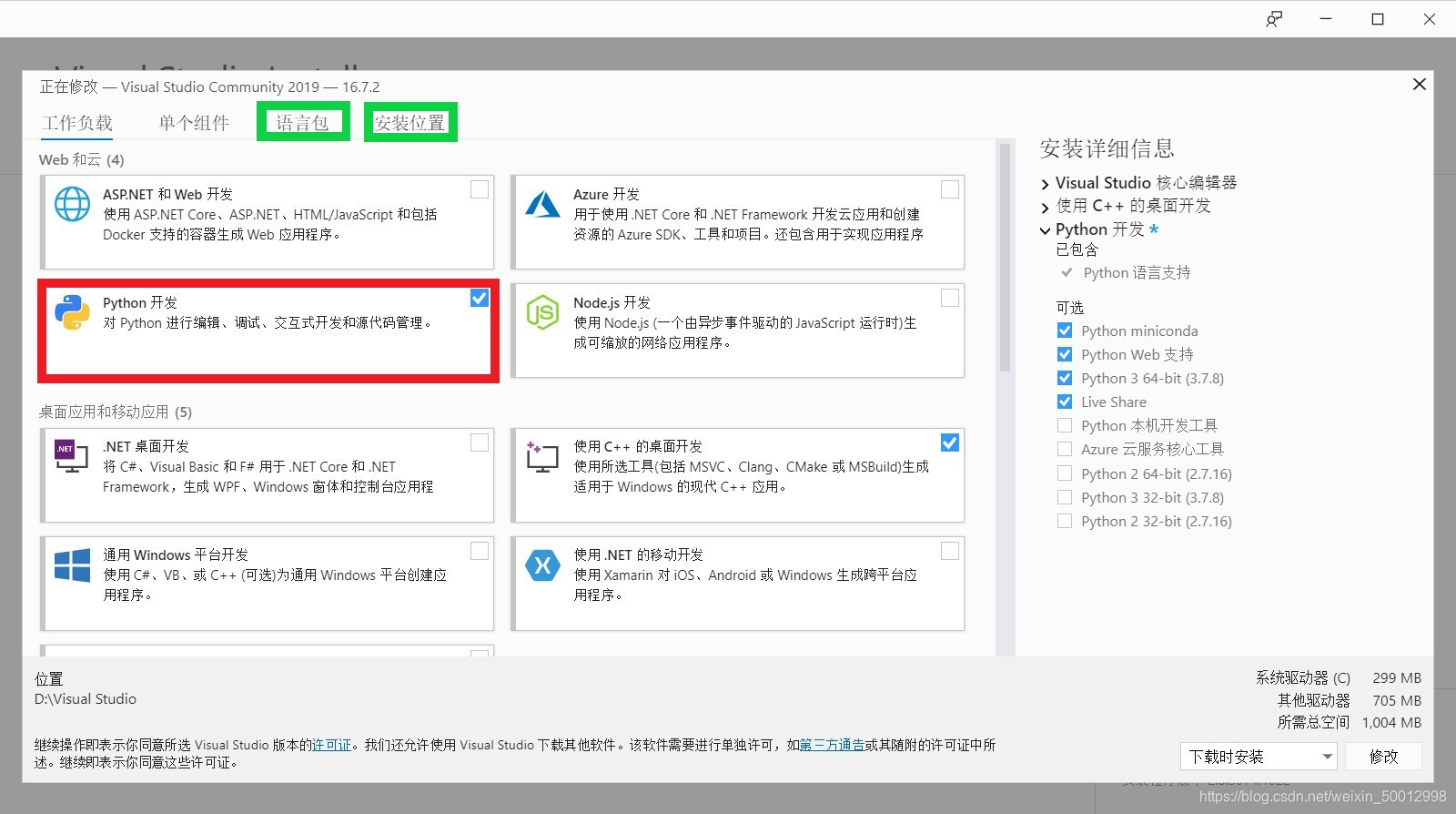1456x814 pixels.
Task: Check Python 2 64-bit (2.7.16) option
Action: 1065,473
